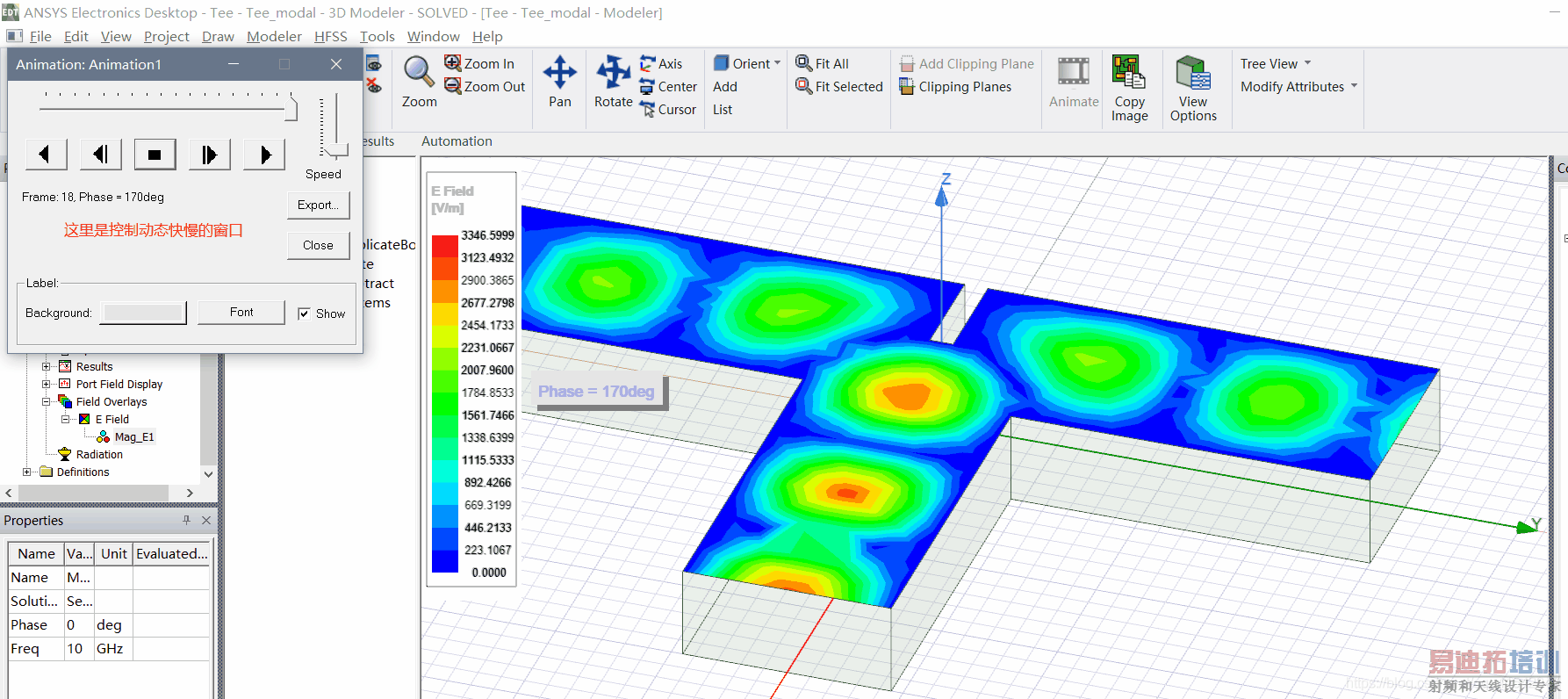Viewport: 1568px width, 699px height.
Task: Click the Phase value cell in Properties
Action: tap(79, 624)
